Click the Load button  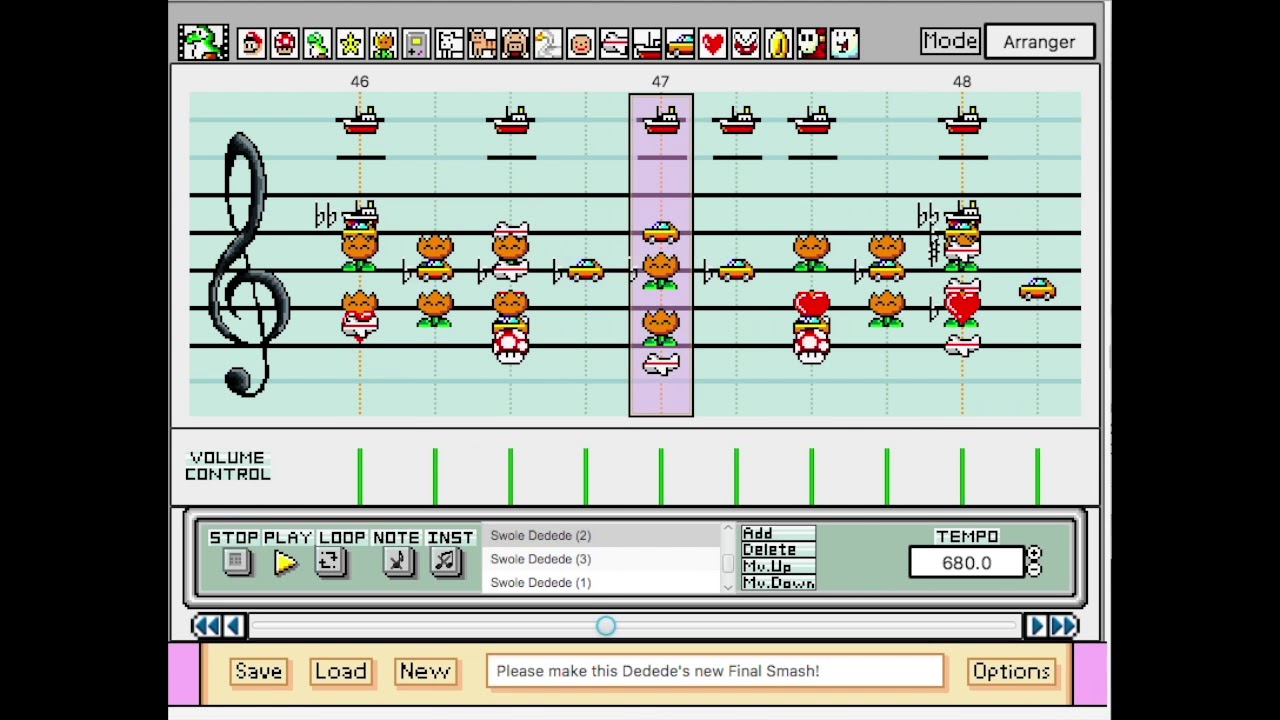(341, 671)
